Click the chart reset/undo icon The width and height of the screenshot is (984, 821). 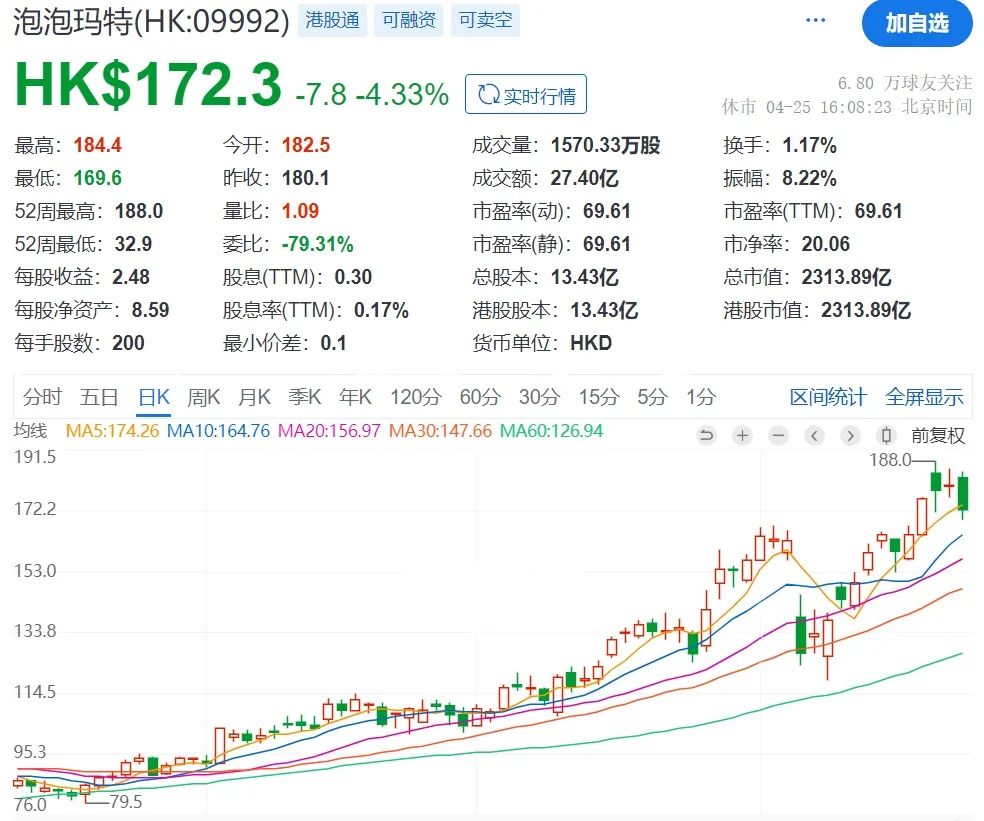(706, 436)
